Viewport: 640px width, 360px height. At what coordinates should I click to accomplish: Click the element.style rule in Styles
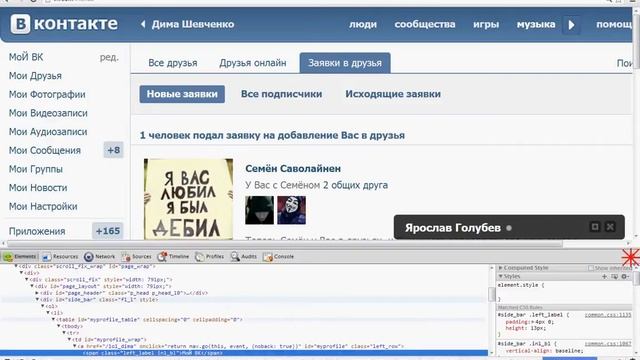(x=520, y=285)
